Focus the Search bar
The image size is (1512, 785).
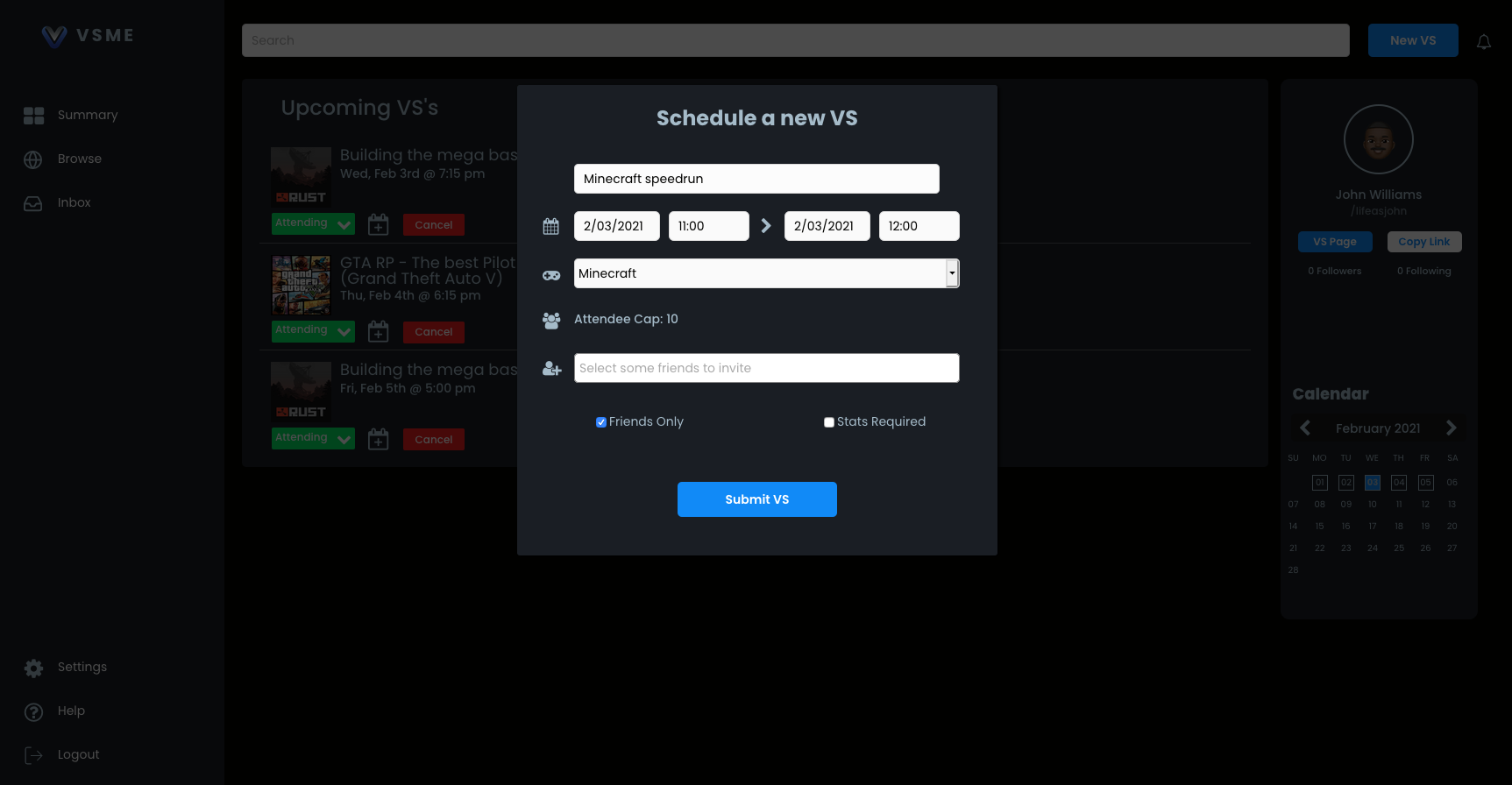(x=796, y=40)
